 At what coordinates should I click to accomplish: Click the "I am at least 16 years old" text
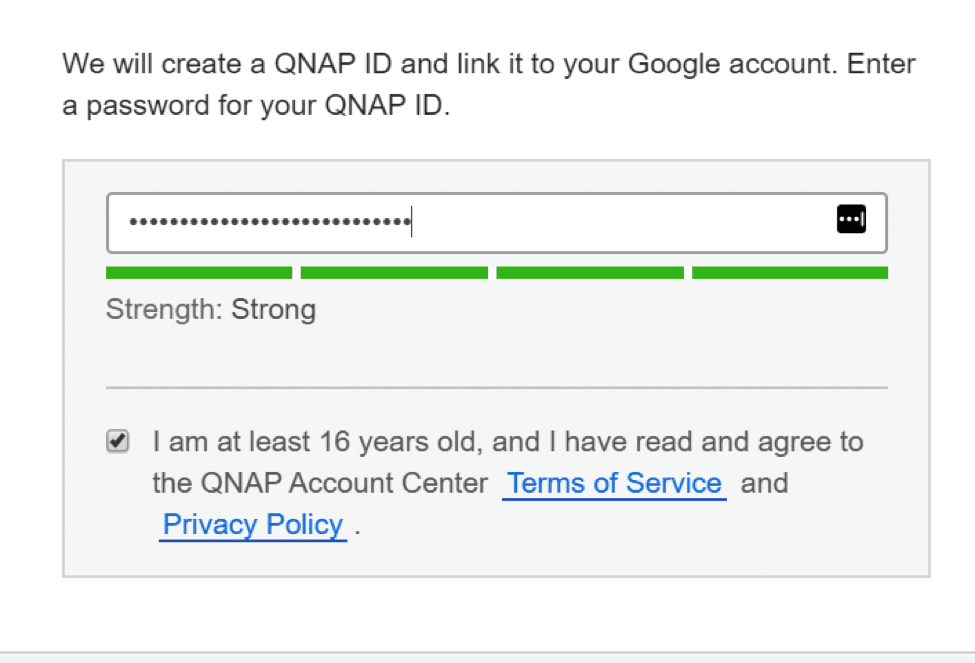(x=316, y=442)
